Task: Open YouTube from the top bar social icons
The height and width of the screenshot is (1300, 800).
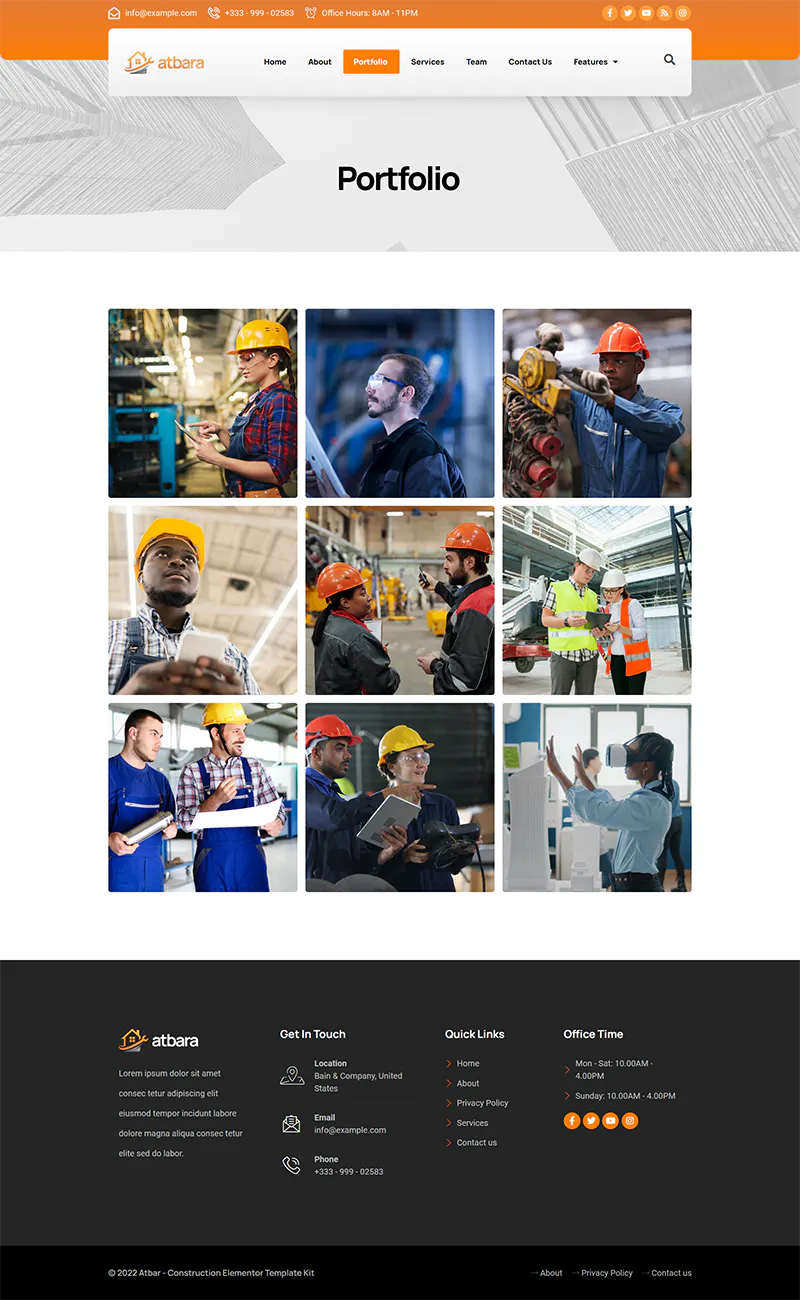Action: coord(646,13)
